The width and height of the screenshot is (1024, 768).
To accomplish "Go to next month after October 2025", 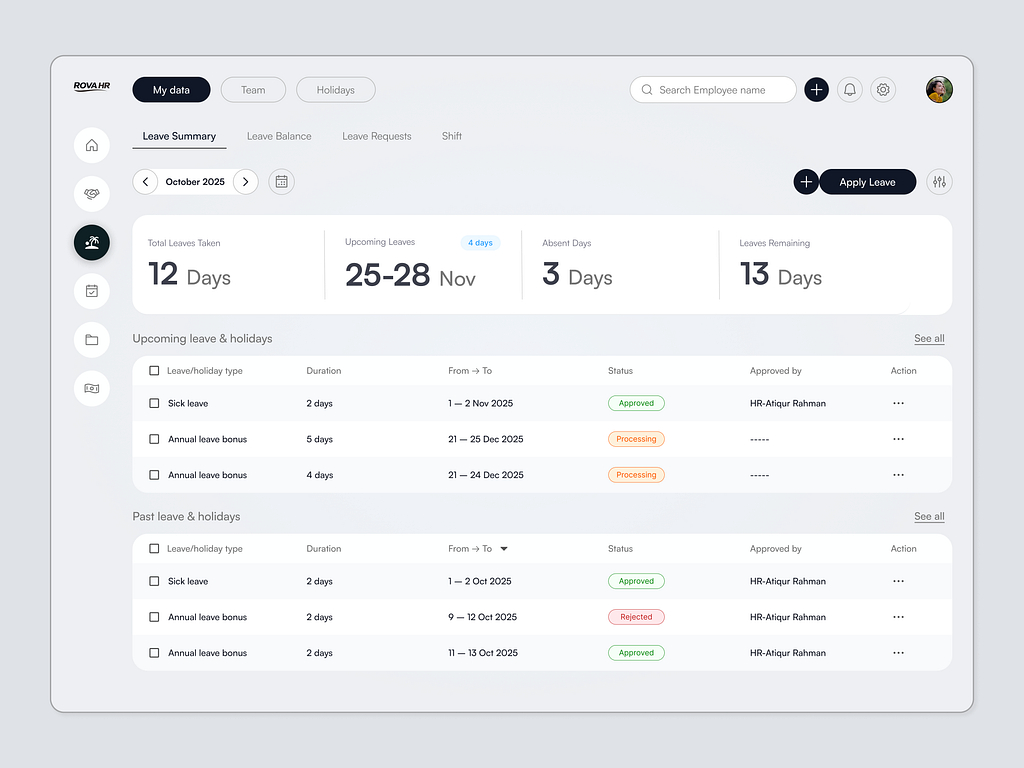I will tap(246, 182).
